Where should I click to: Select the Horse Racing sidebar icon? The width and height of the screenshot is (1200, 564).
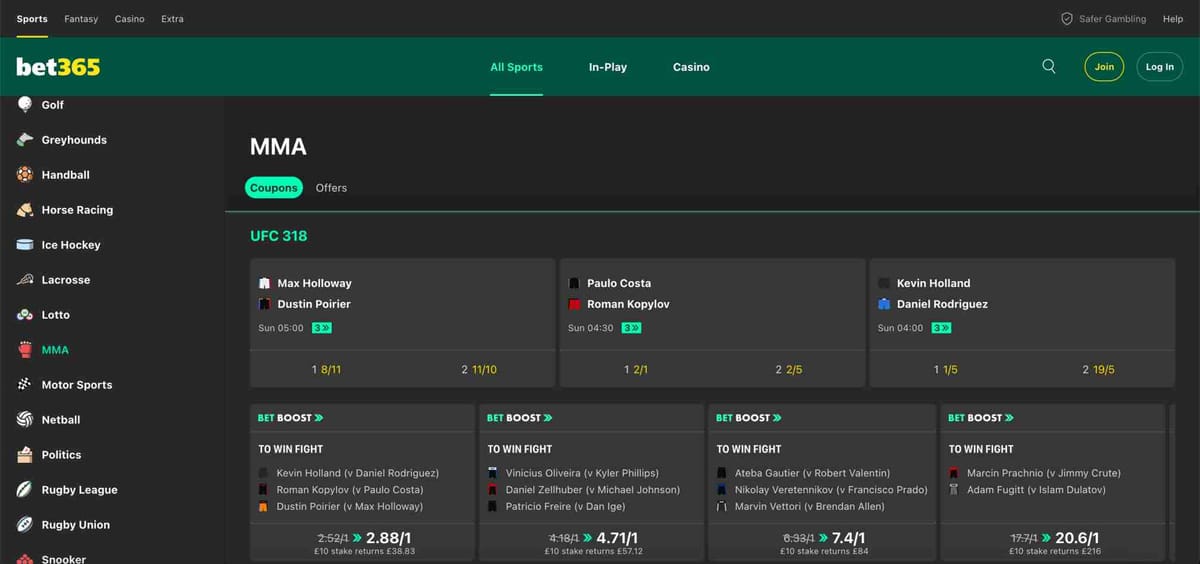point(25,210)
